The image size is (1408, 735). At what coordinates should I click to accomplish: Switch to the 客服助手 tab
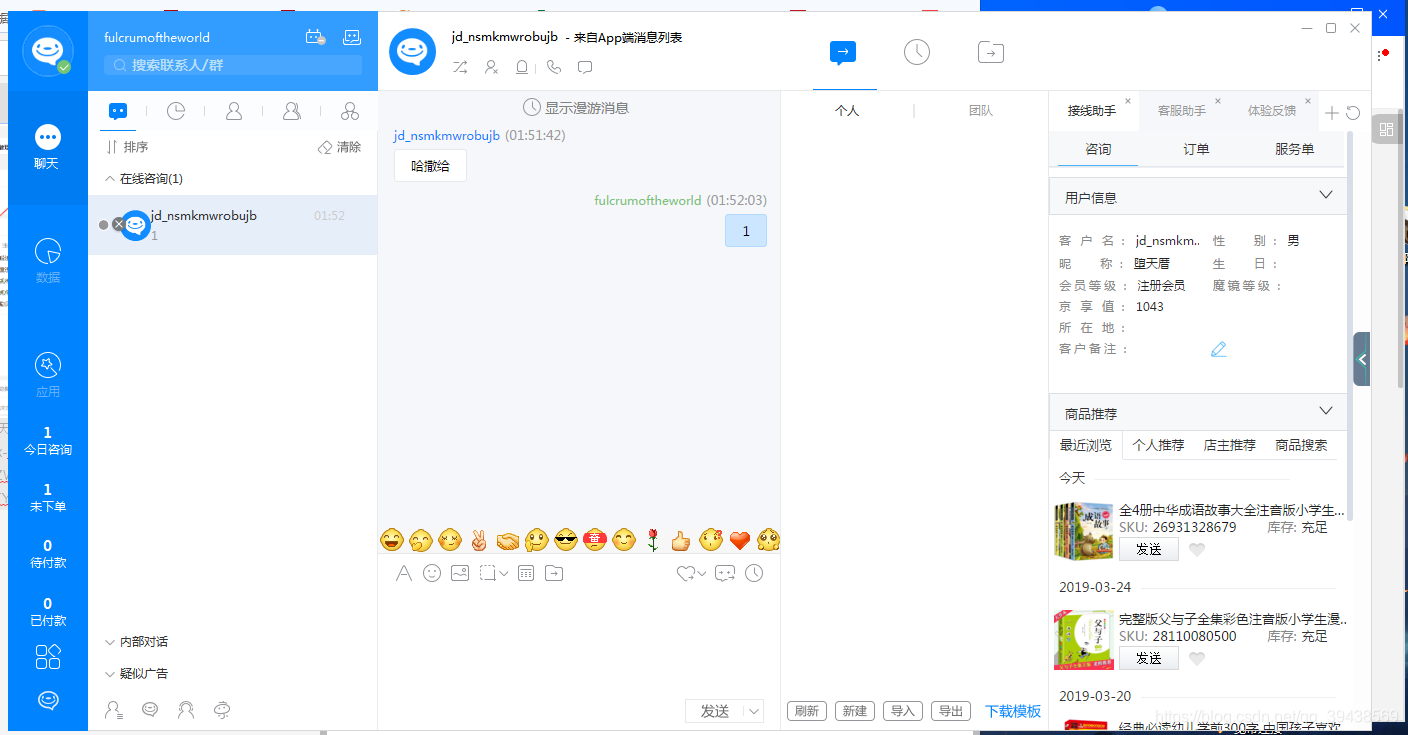tap(1181, 111)
